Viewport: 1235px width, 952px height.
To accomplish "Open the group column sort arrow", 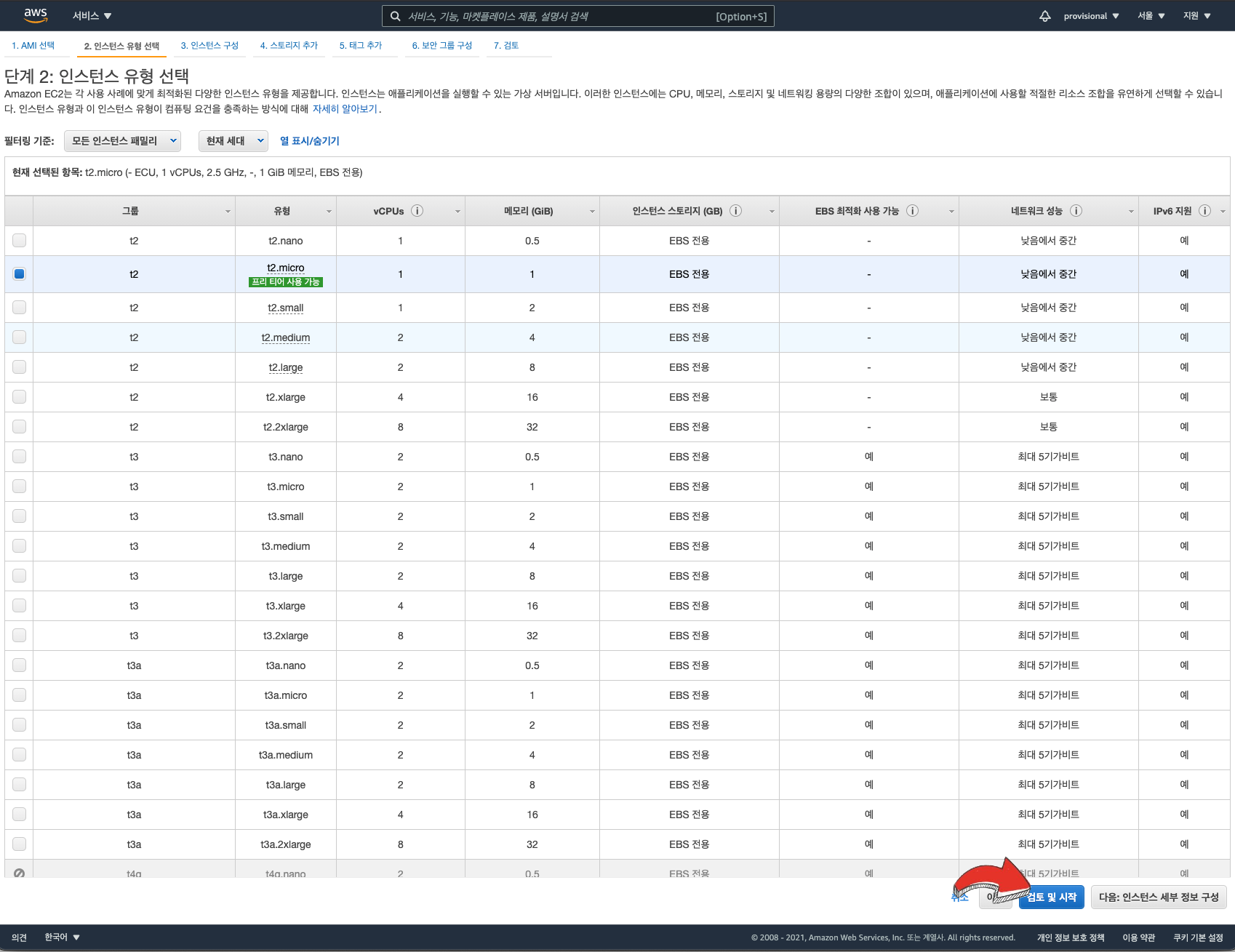I will click(x=228, y=212).
